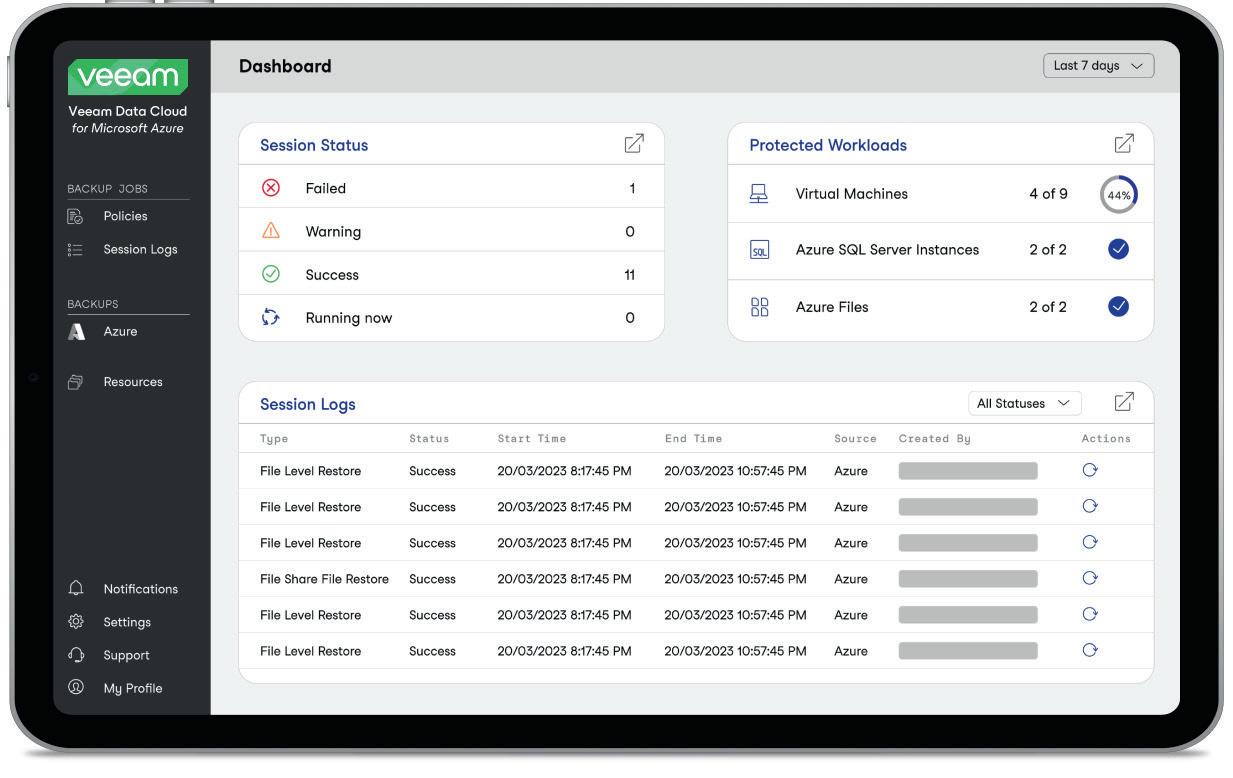
Task: Open the Last 7 days dropdown
Action: pyautogui.click(x=1098, y=66)
